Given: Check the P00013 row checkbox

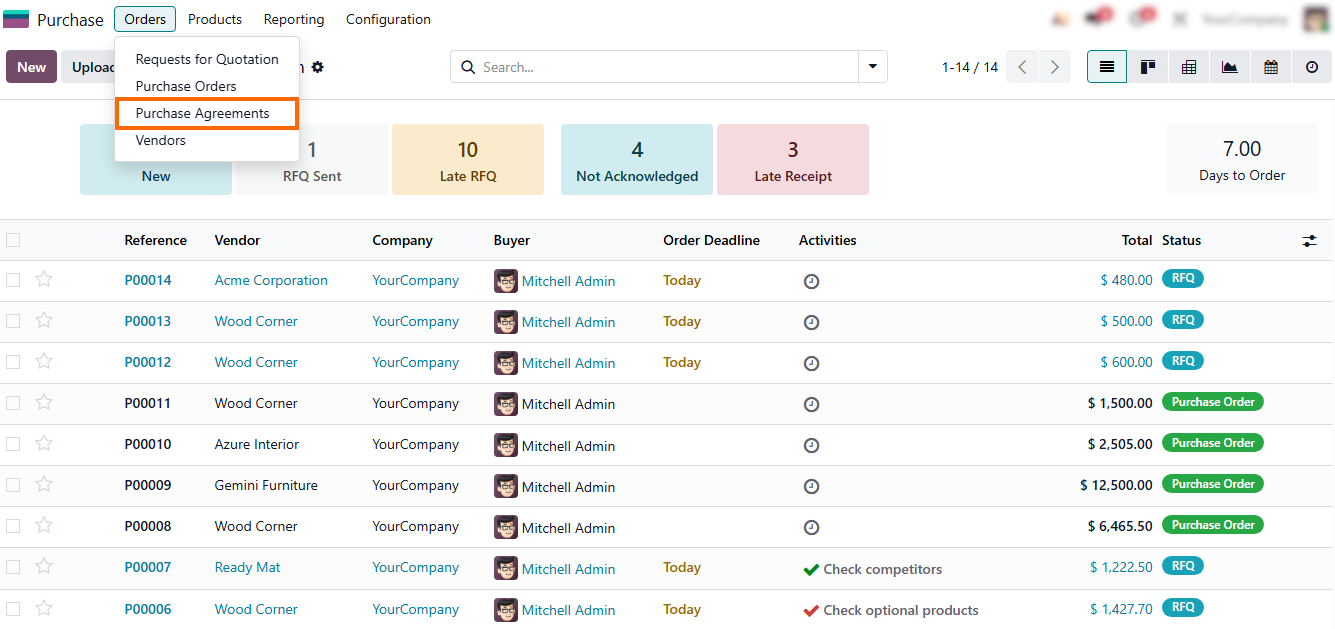Looking at the screenshot, I should (x=13, y=321).
